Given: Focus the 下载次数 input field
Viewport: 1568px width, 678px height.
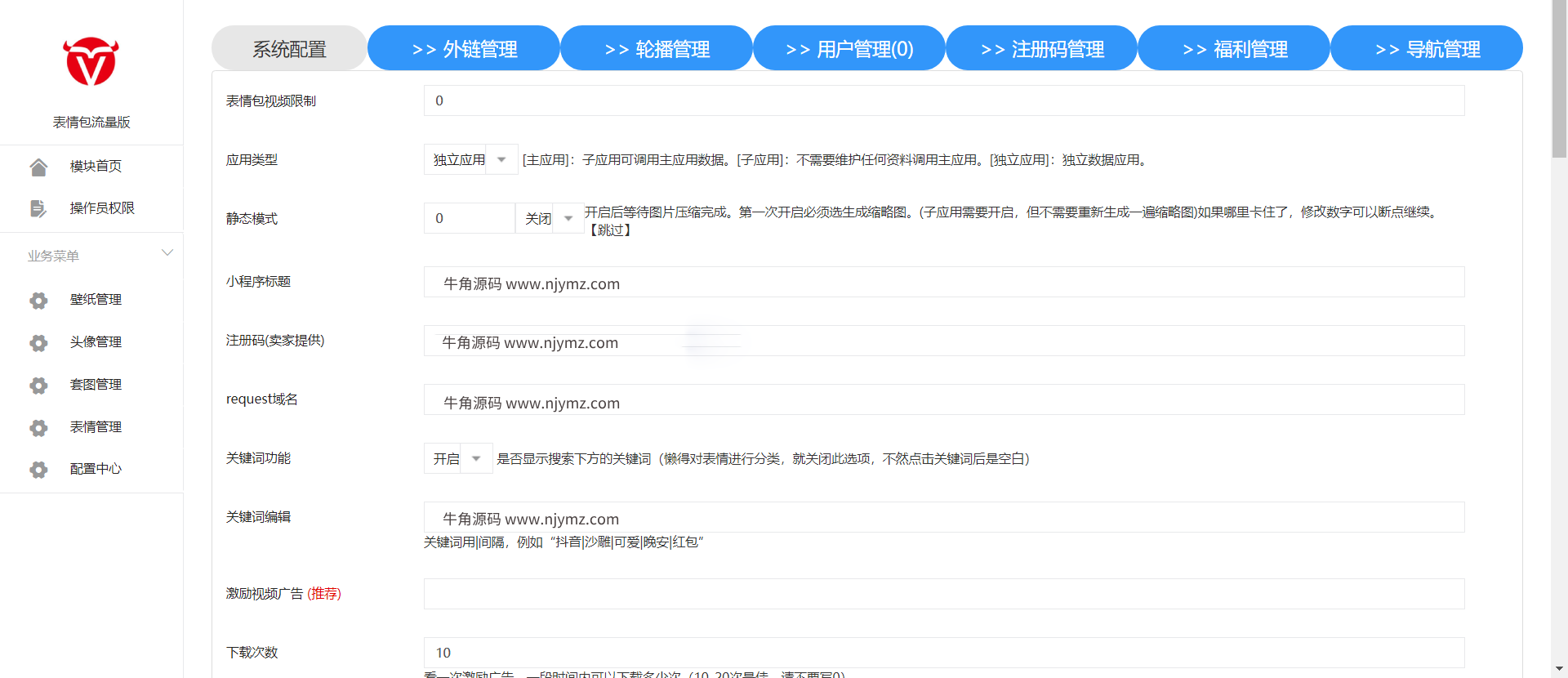Looking at the screenshot, I should tap(944, 653).
